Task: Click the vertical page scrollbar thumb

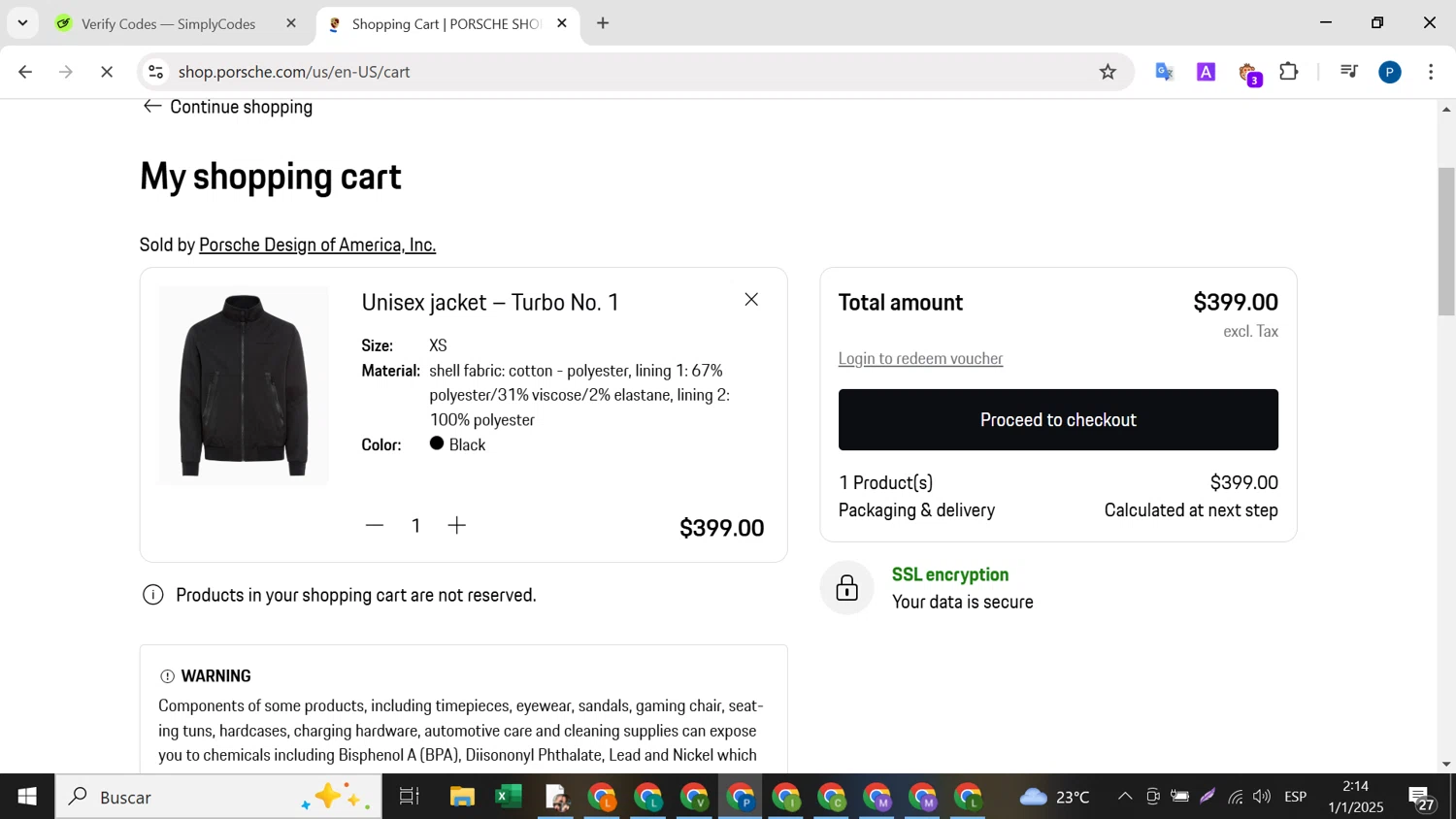Action: (x=1446, y=242)
